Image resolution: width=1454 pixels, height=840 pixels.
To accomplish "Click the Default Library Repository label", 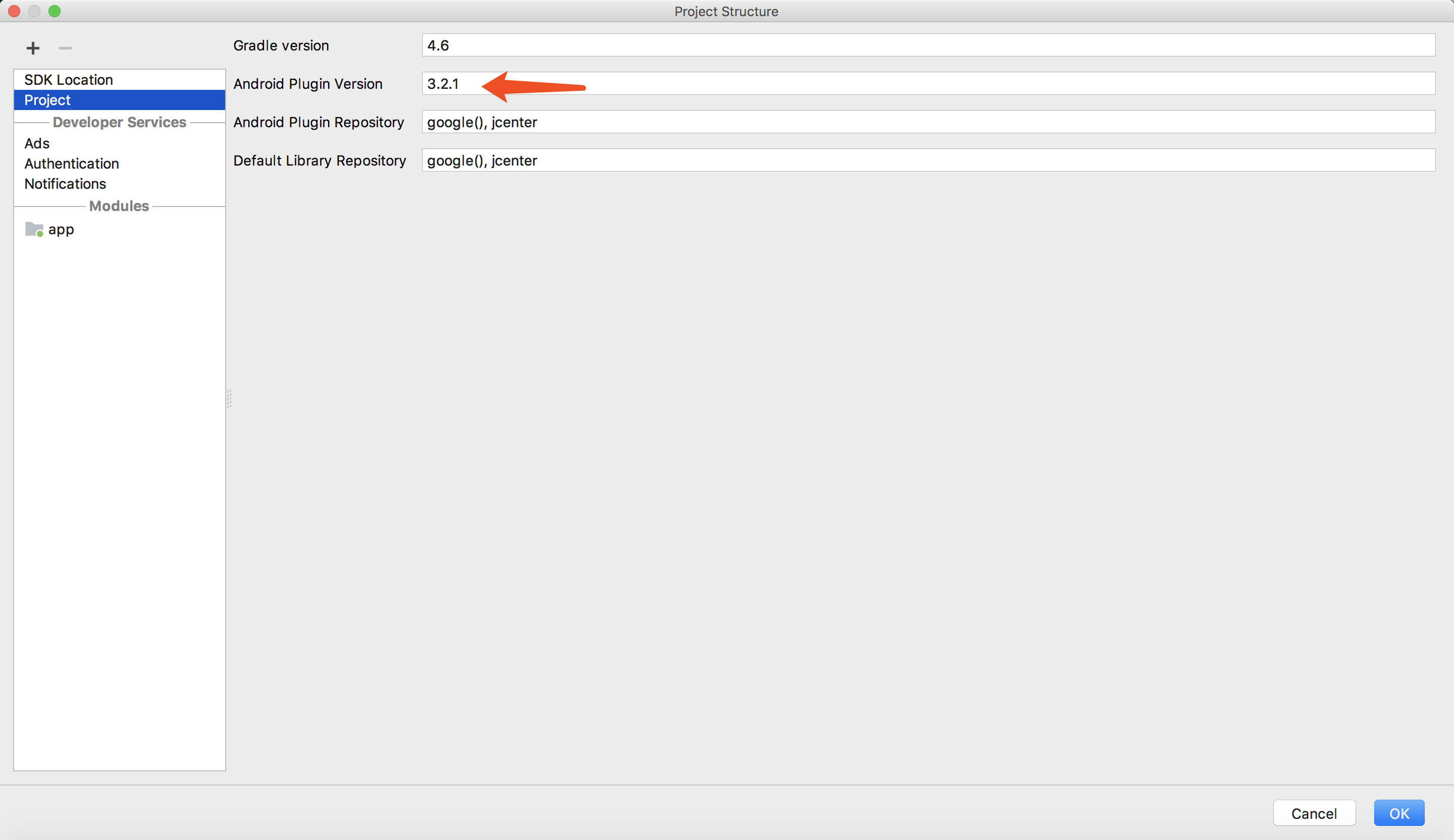I will (320, 161).
